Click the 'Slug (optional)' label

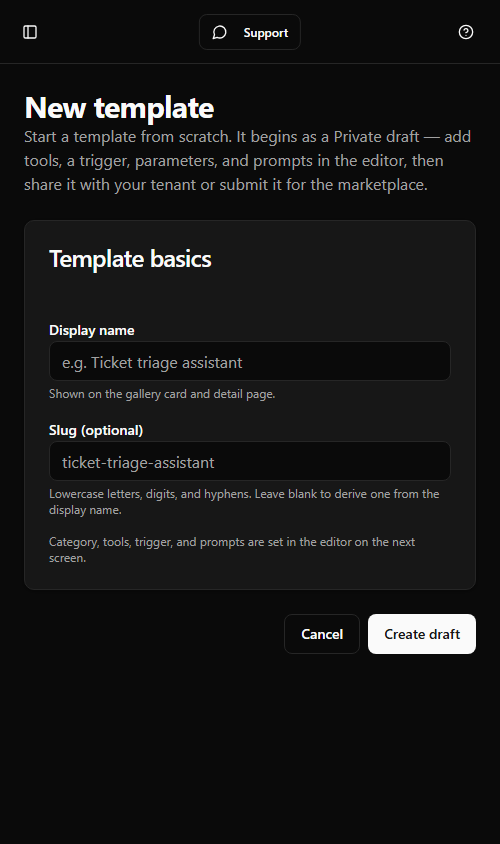(x=96, y=431)
